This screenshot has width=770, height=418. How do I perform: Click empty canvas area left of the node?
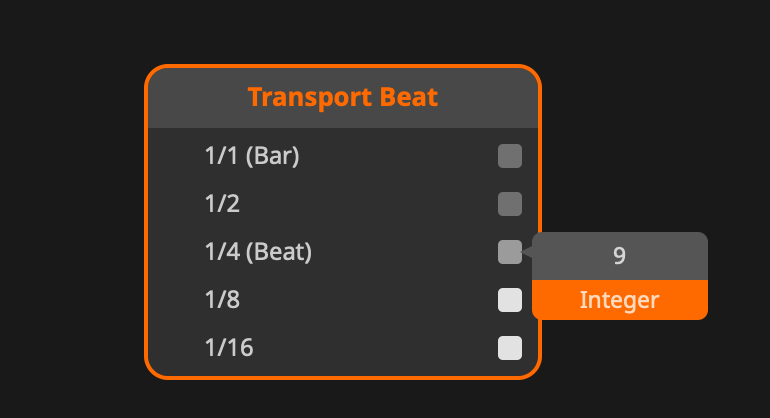(x=70, y=220)
